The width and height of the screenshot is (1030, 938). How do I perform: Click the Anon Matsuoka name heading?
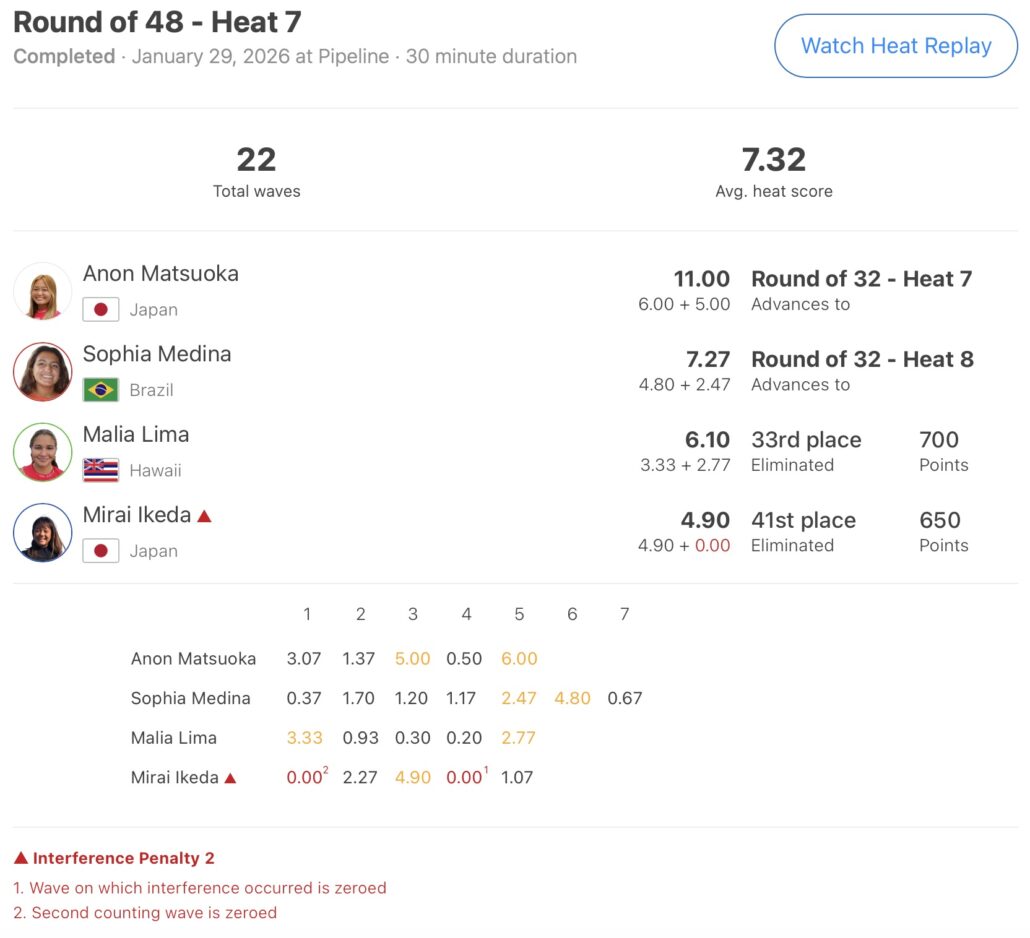[x=160, y=273]
